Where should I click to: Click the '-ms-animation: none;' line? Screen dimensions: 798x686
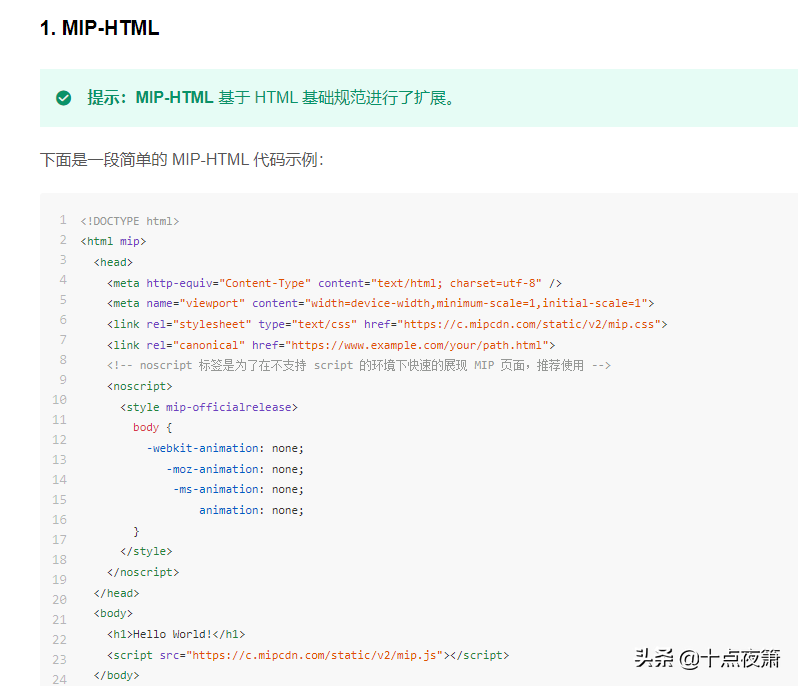(x=238, y=490)
